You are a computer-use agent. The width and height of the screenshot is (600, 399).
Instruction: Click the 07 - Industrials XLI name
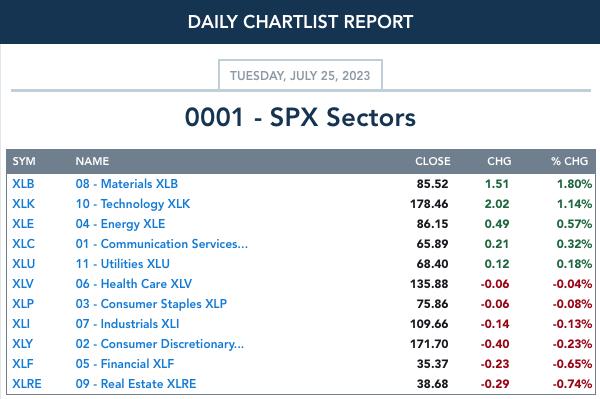coord(127,324)
